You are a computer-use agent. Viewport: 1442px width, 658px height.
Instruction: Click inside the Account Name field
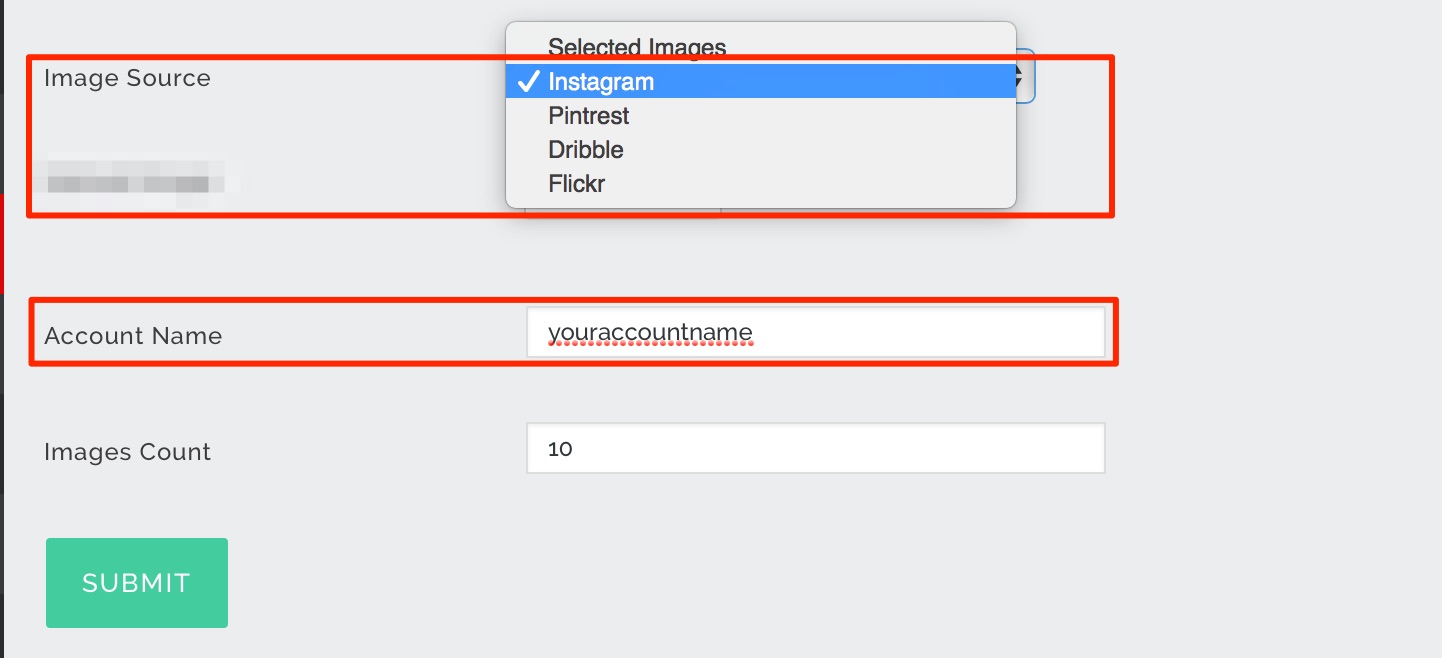(x=900, y=332)
